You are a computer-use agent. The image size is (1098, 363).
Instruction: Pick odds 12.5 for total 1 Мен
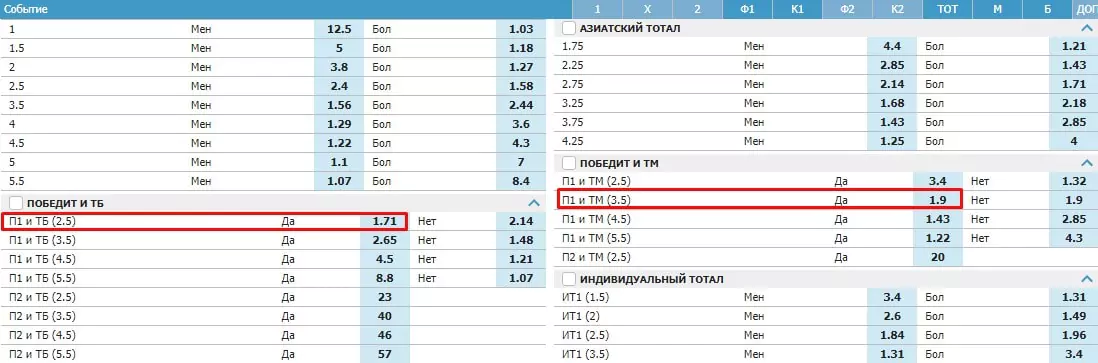(x=339, y=29)
